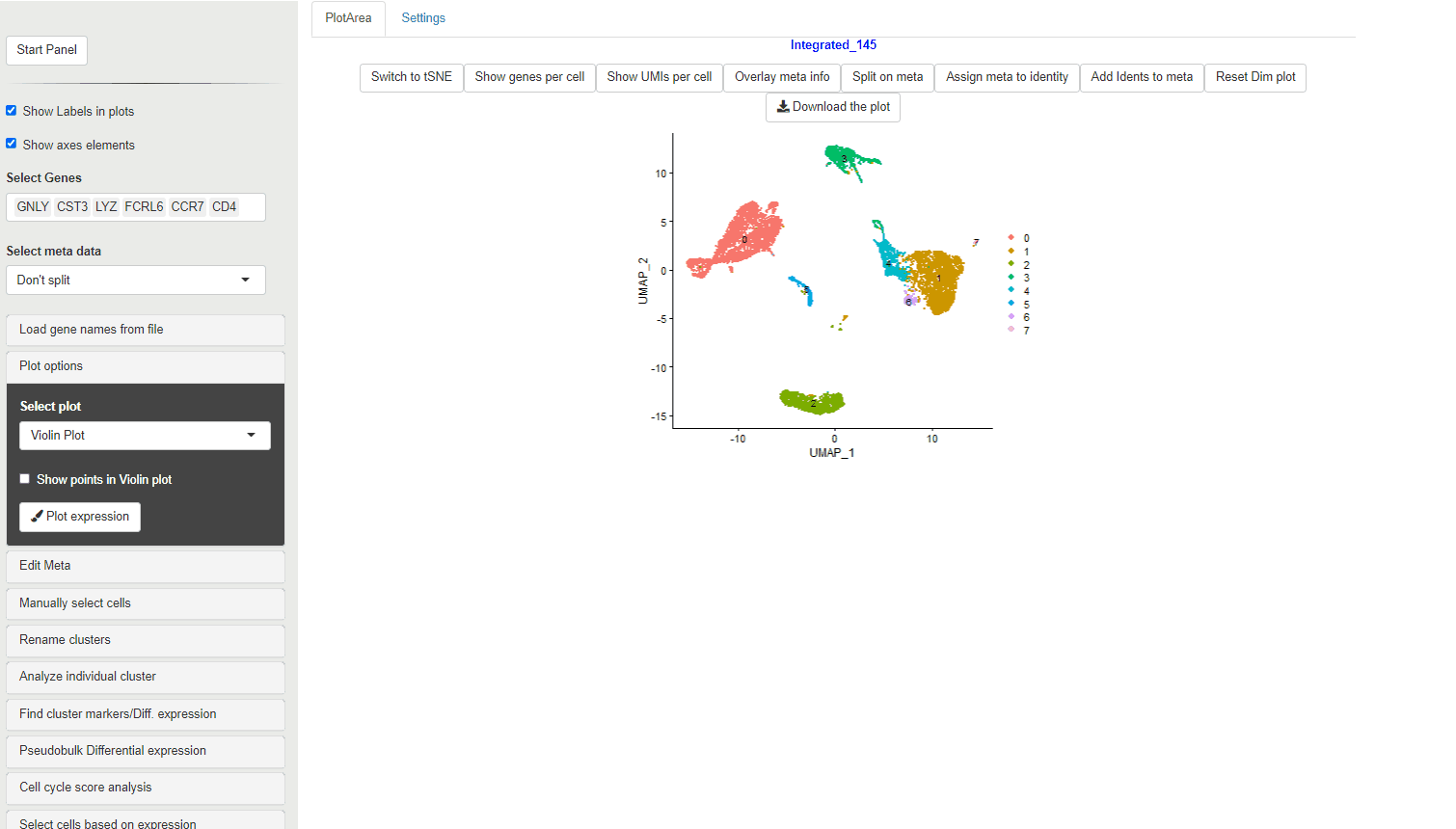Select the CCR7 gene tag
The image size is (1456, 829).
(187, 207)
